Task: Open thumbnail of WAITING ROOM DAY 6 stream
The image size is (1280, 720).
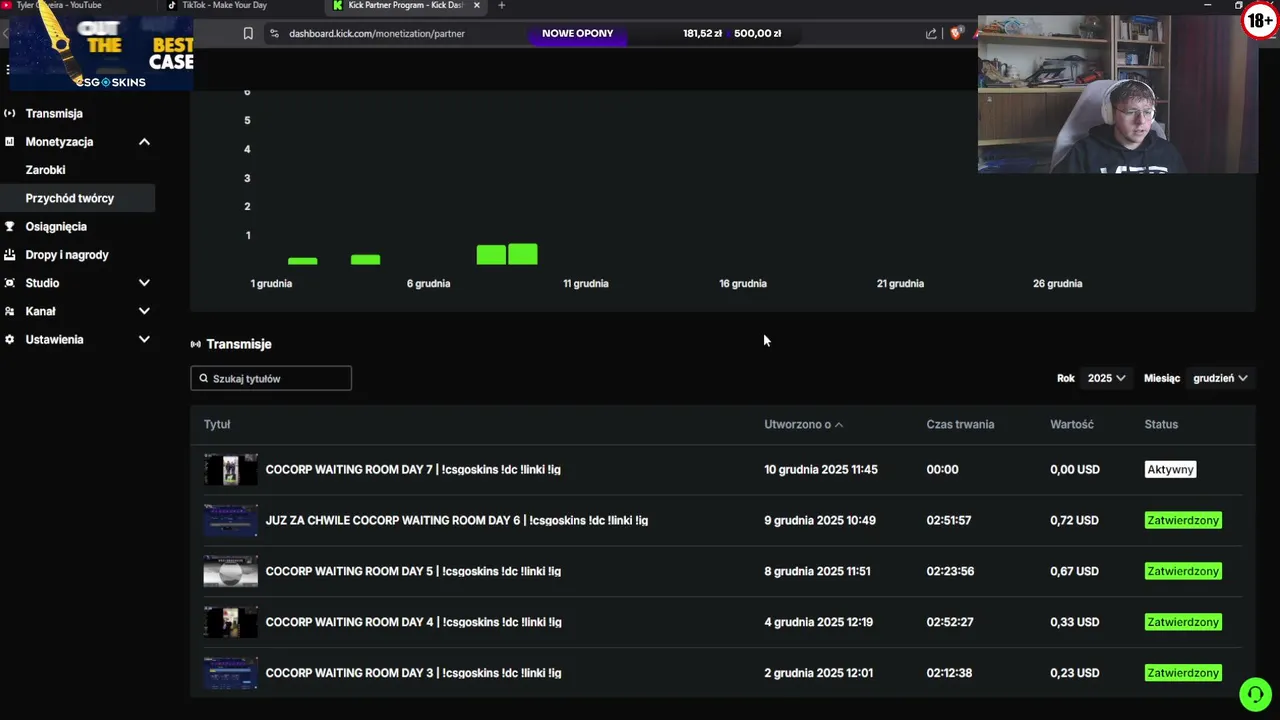Action: point(231,520)
